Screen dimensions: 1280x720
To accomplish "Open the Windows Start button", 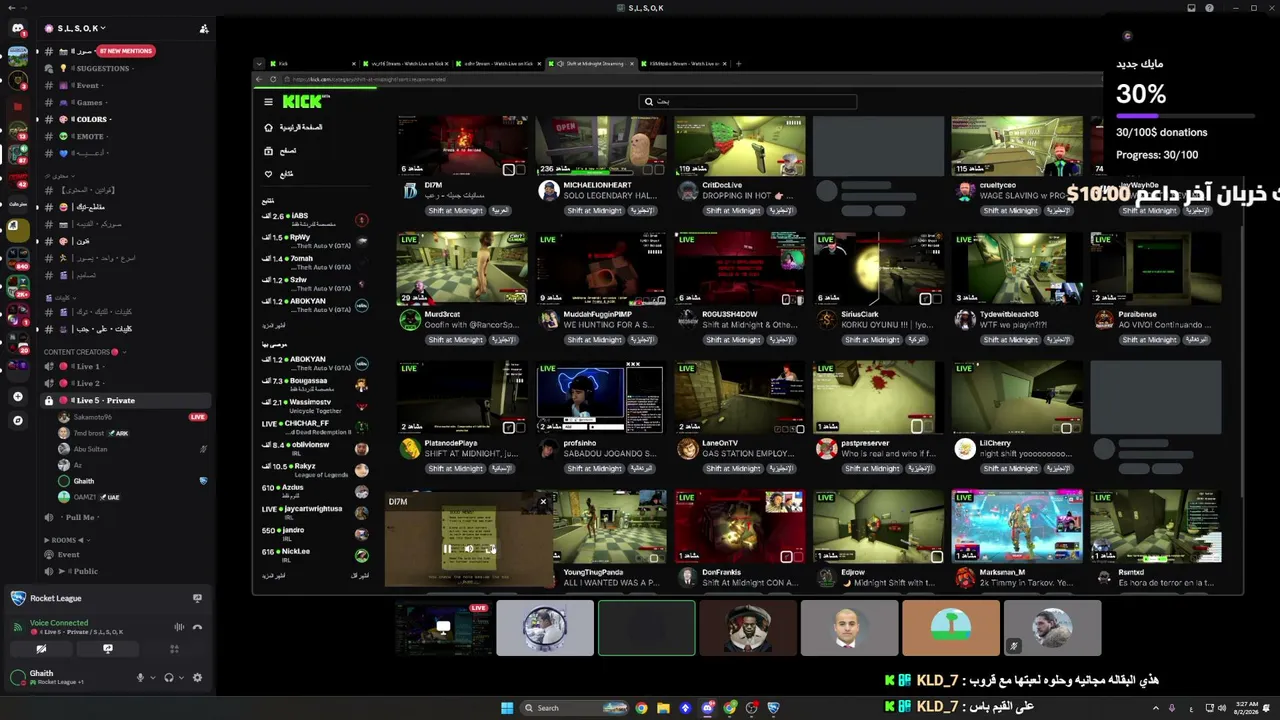I will tap(507, 708).
